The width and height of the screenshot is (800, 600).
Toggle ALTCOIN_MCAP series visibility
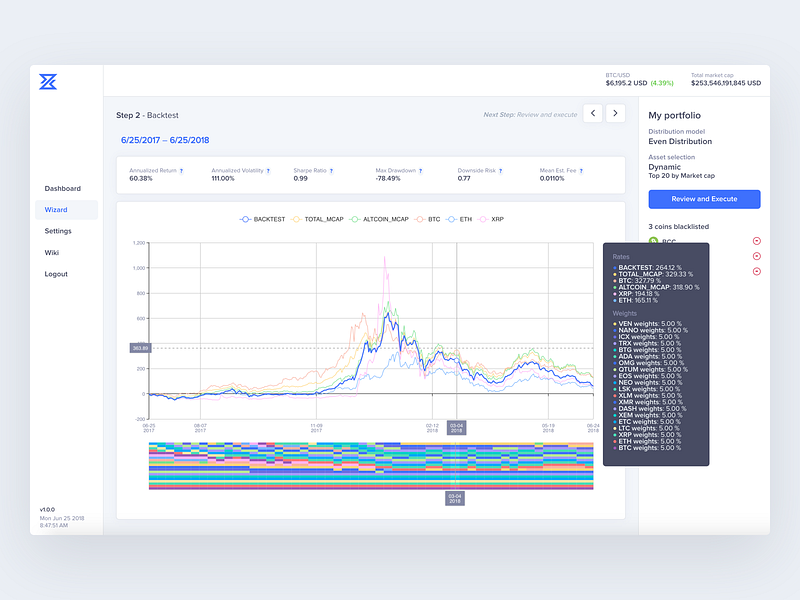[379, 219]
